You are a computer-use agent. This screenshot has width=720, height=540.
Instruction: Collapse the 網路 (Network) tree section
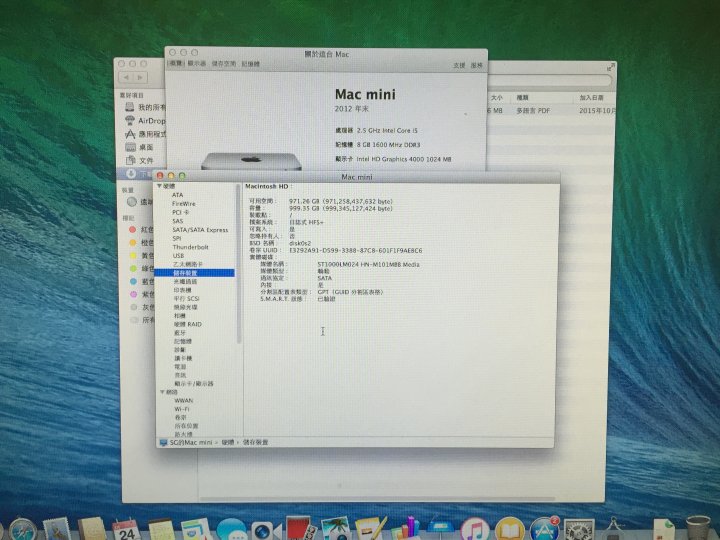click(162, 392)
